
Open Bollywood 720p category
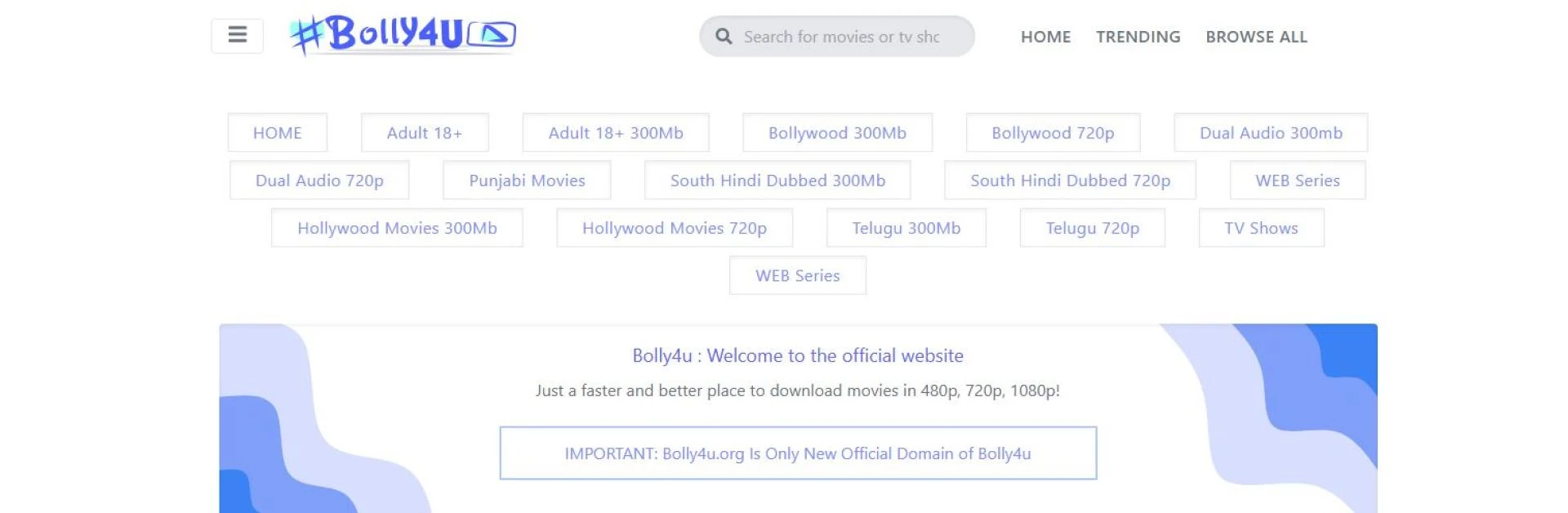(1053, 132)
